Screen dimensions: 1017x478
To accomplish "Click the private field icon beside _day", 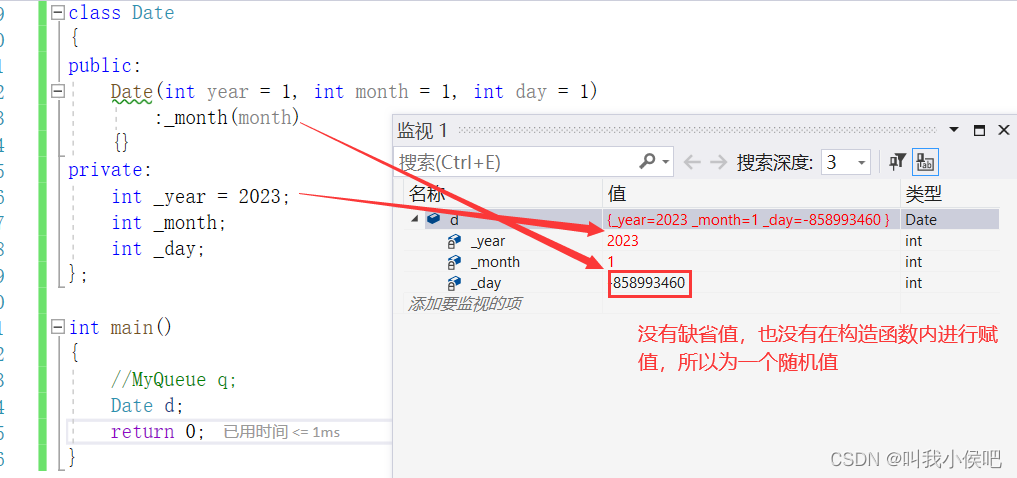I will (x=454, y=283).
